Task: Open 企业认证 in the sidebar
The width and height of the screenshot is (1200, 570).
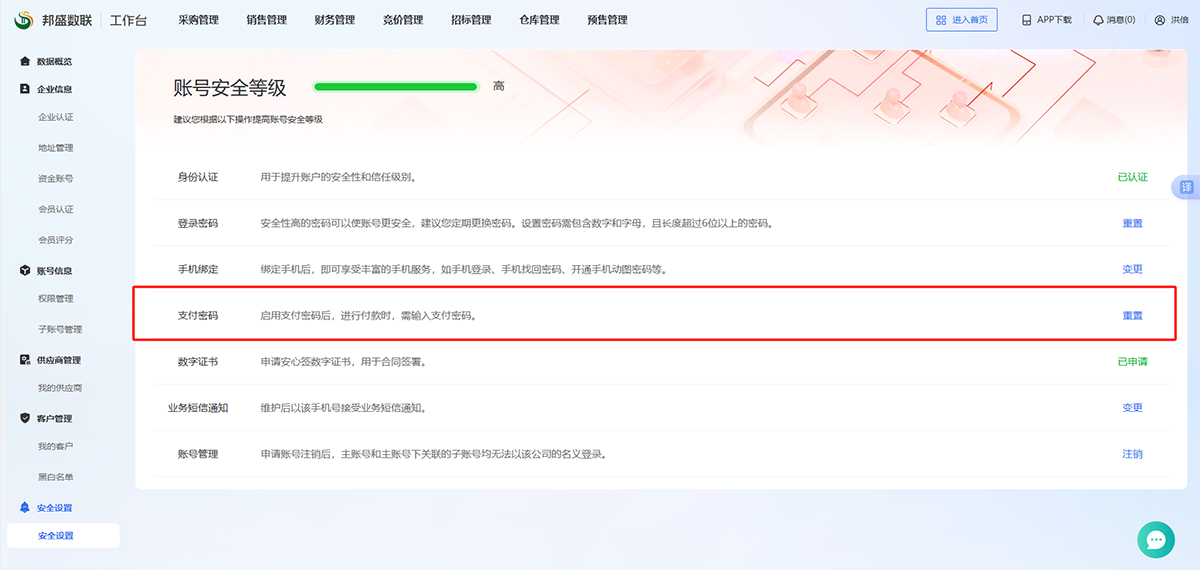Action: 55,117
